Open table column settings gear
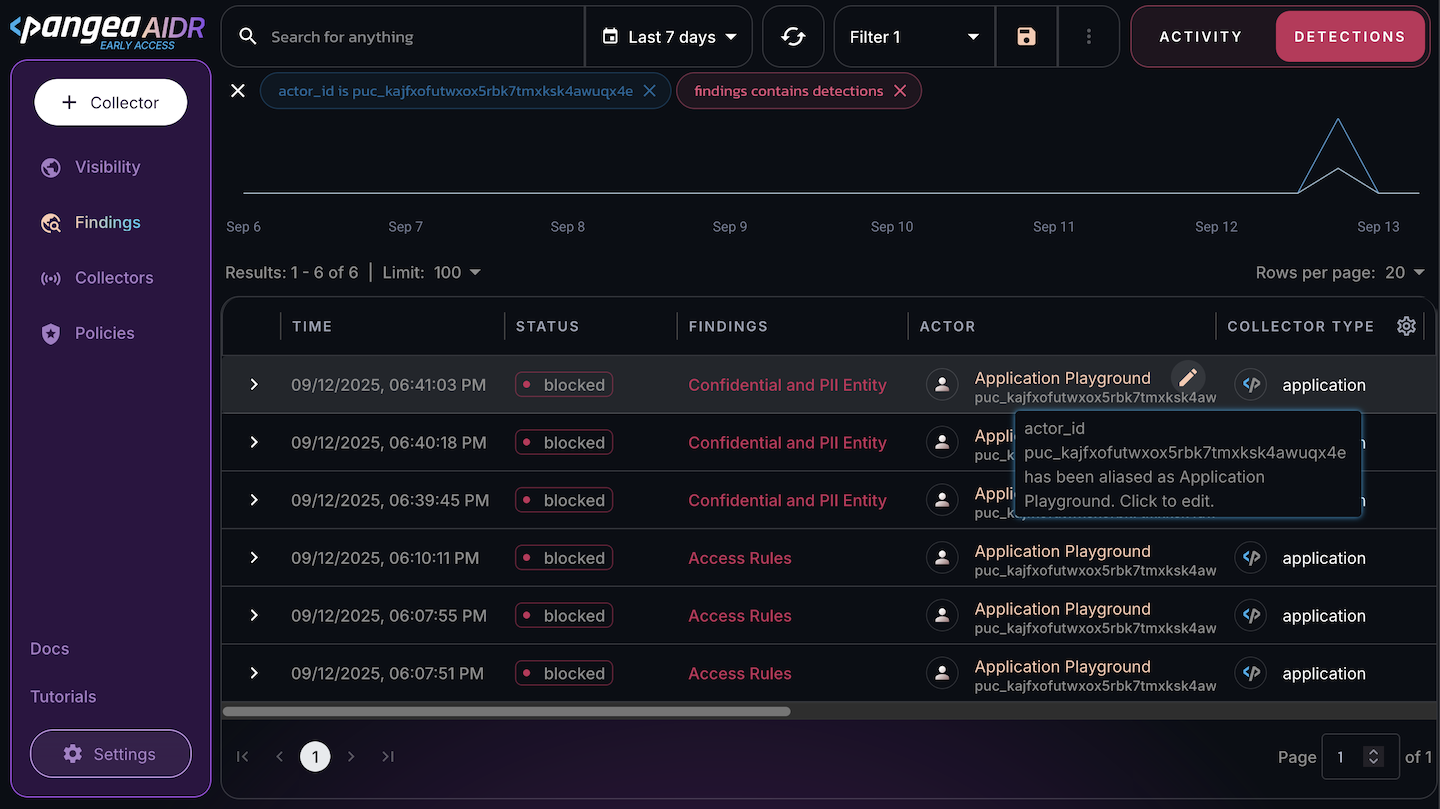Viewport: 1440px width, 809px height. coord(1406,326)
